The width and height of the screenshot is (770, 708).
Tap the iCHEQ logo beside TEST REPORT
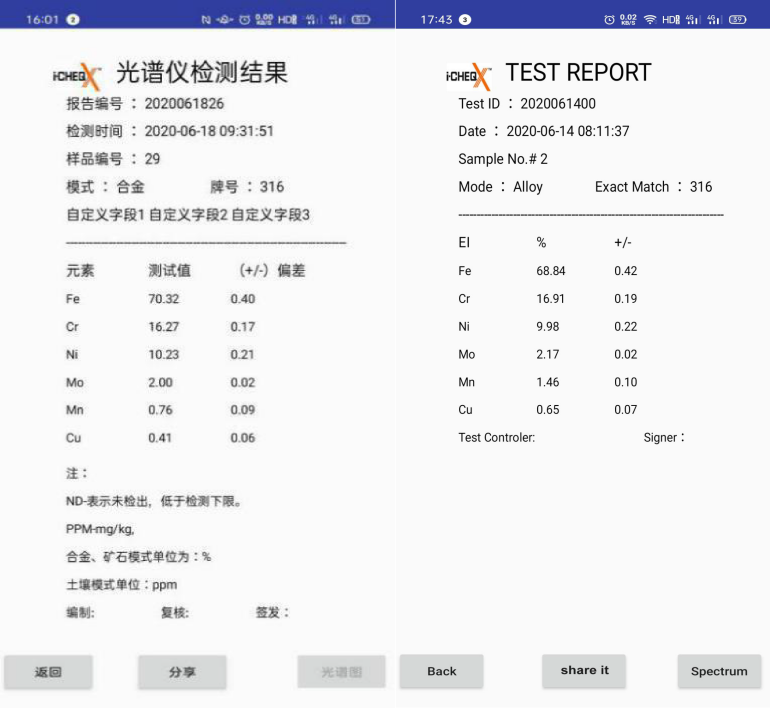(468, 76)
